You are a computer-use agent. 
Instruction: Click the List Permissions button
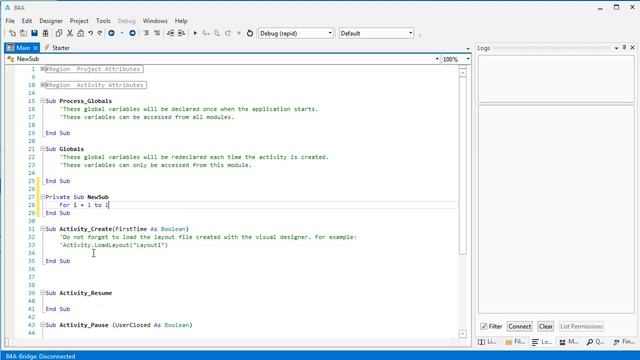coord(581,326)
